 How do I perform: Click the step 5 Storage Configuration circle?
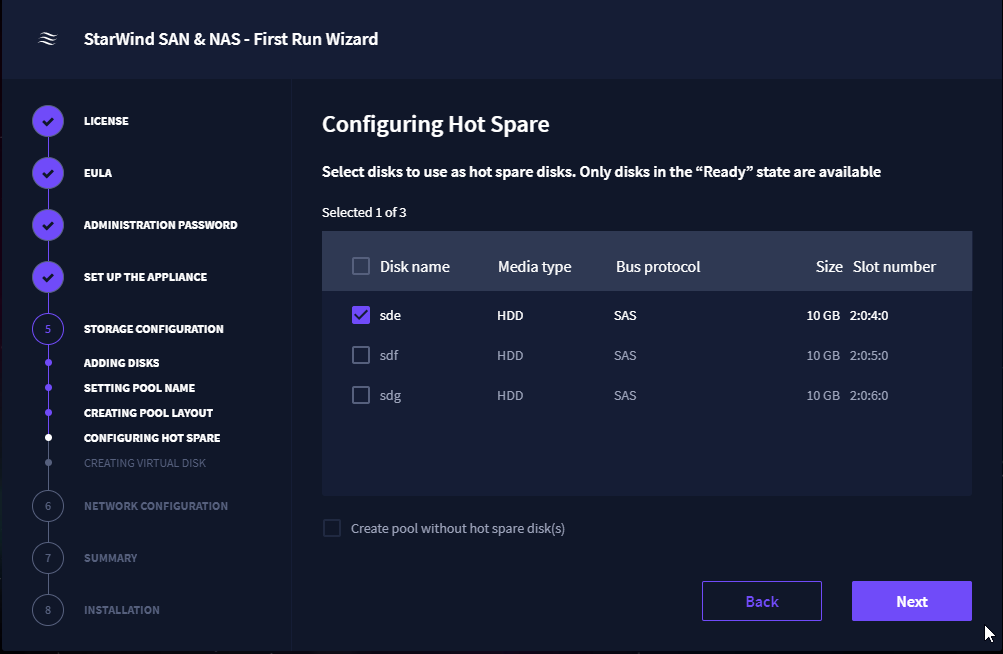tap(48, 329)
